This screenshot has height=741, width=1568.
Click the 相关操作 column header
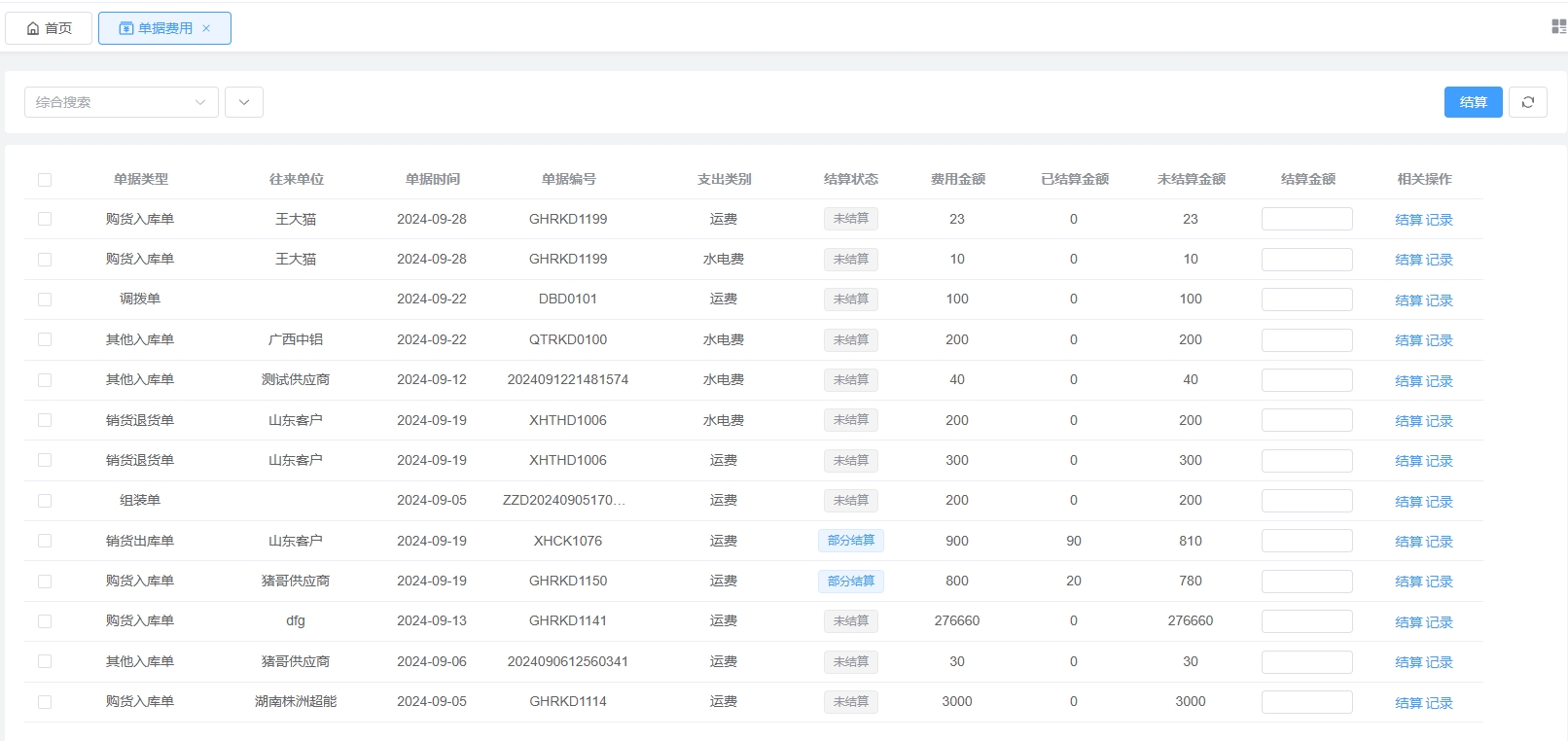1425,179
